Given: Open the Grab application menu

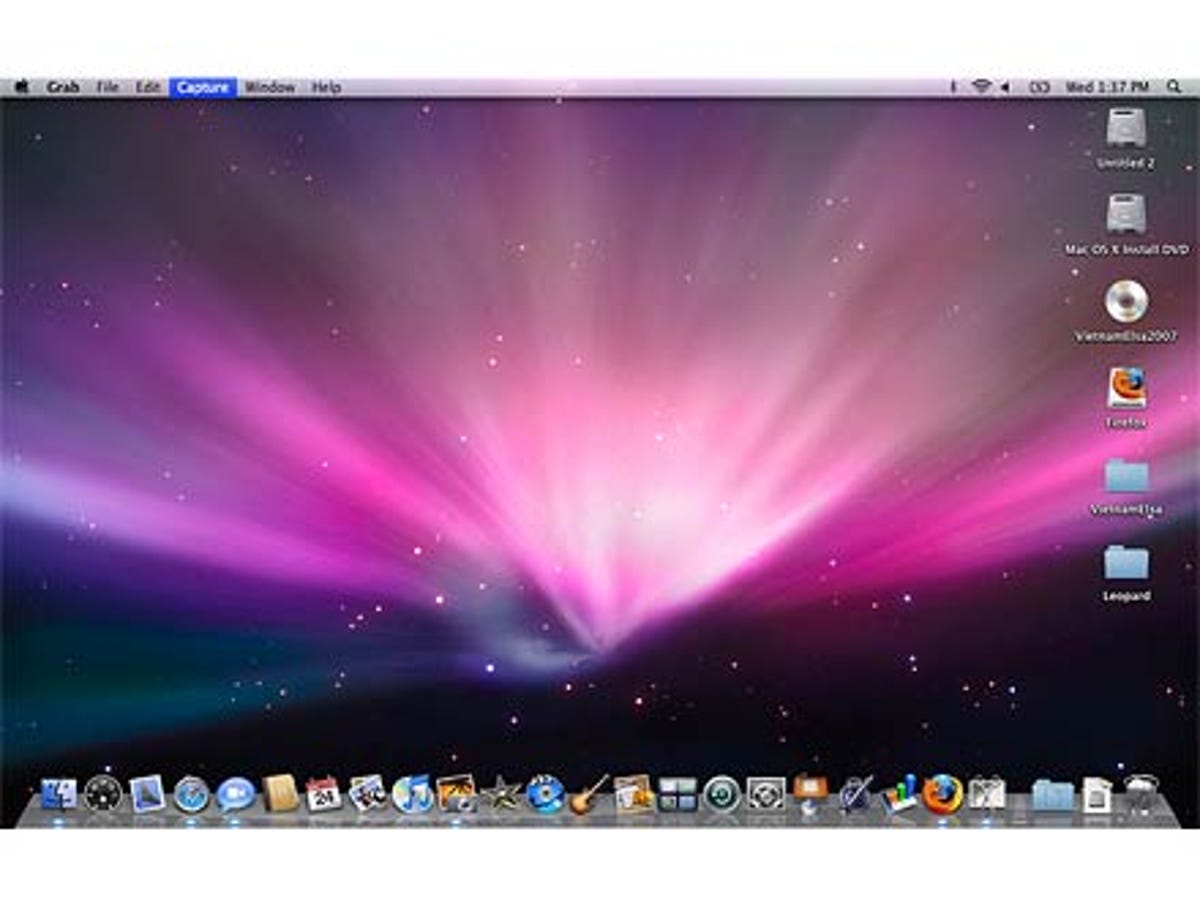Looking at the screenshot, I should pos(62,88).
